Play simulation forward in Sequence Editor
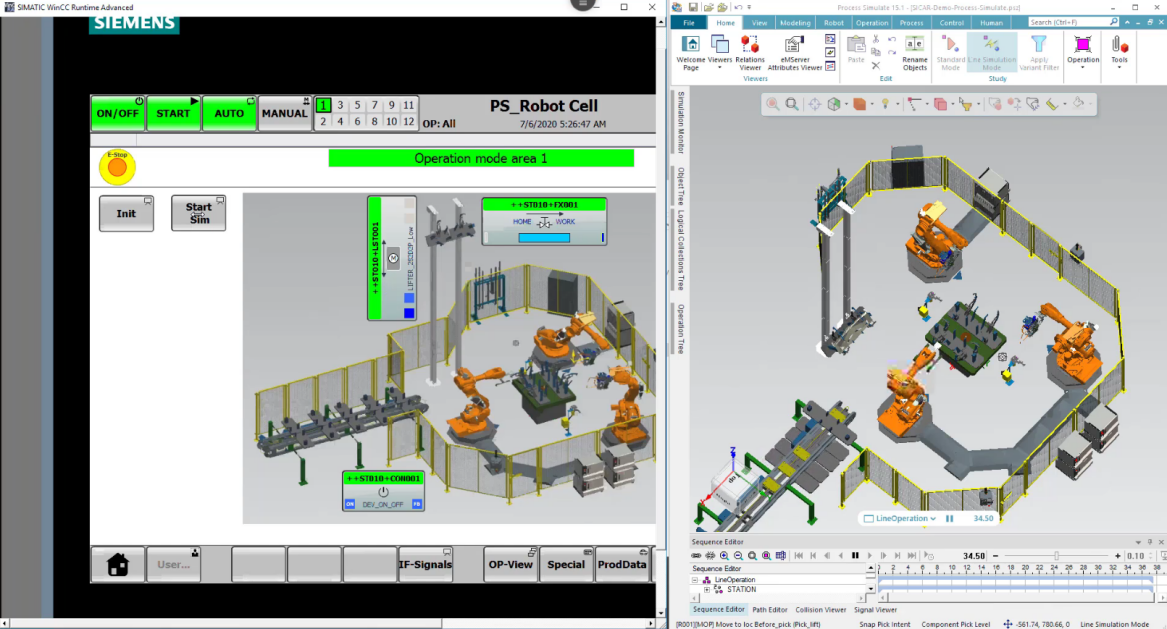 pos(869,555)
